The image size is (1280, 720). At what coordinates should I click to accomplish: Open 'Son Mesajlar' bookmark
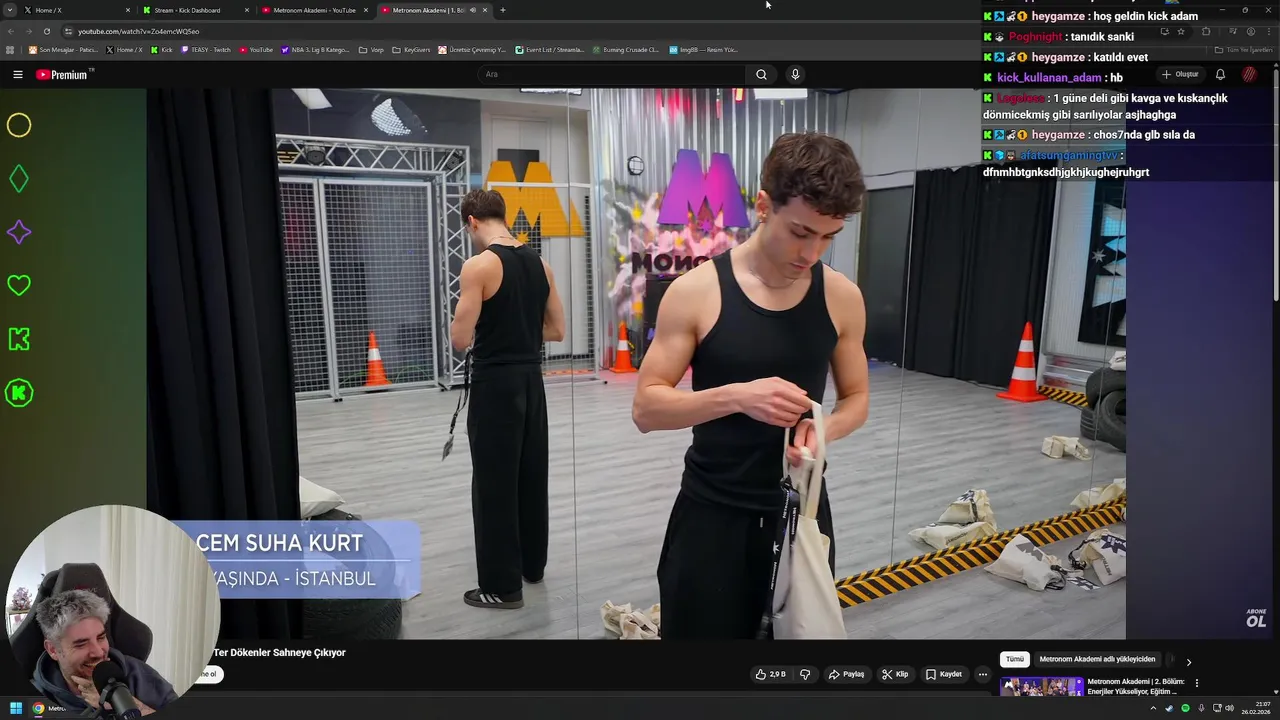63,49
